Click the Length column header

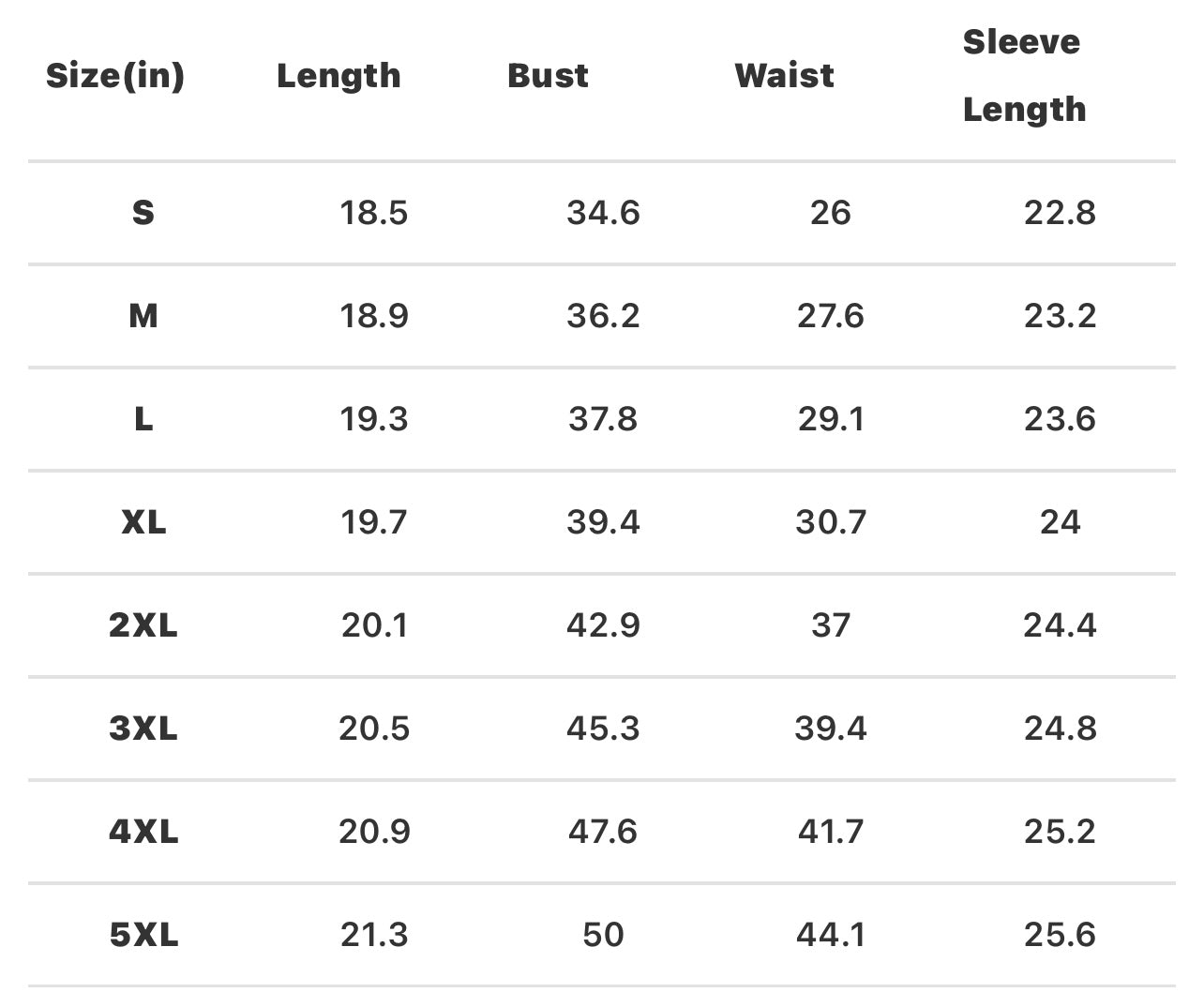339,75
